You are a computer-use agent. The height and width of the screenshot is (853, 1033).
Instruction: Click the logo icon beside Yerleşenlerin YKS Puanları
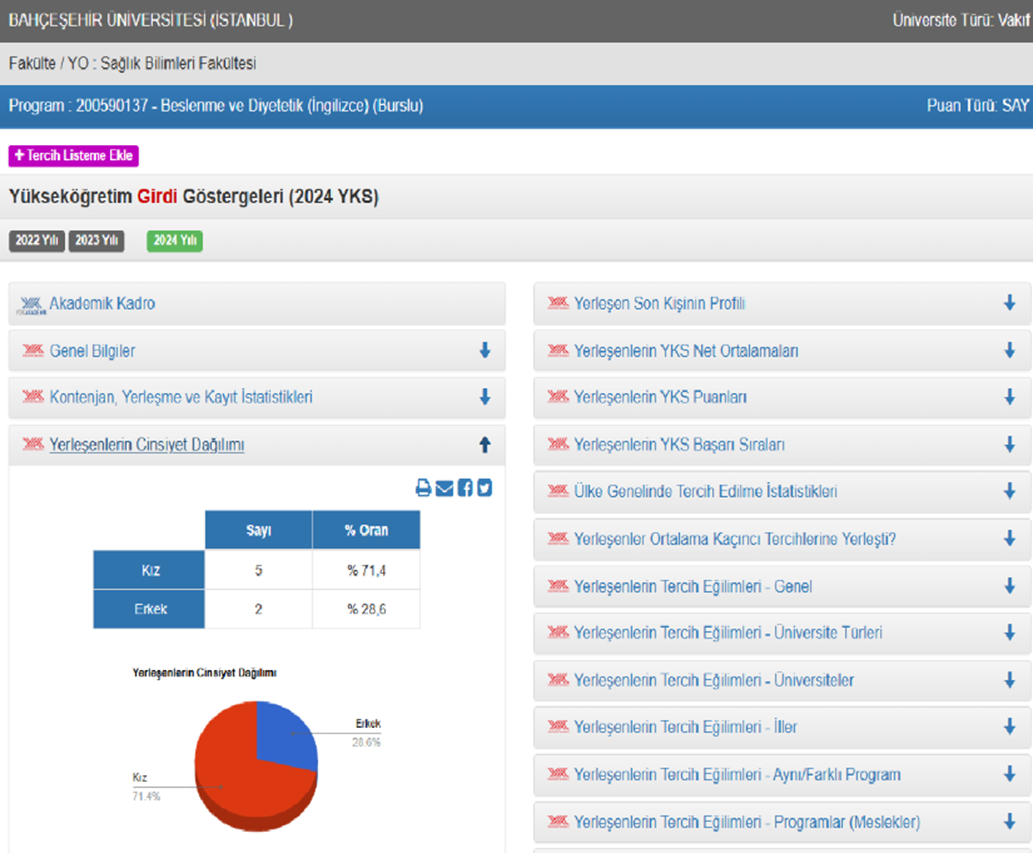(557, 397)
